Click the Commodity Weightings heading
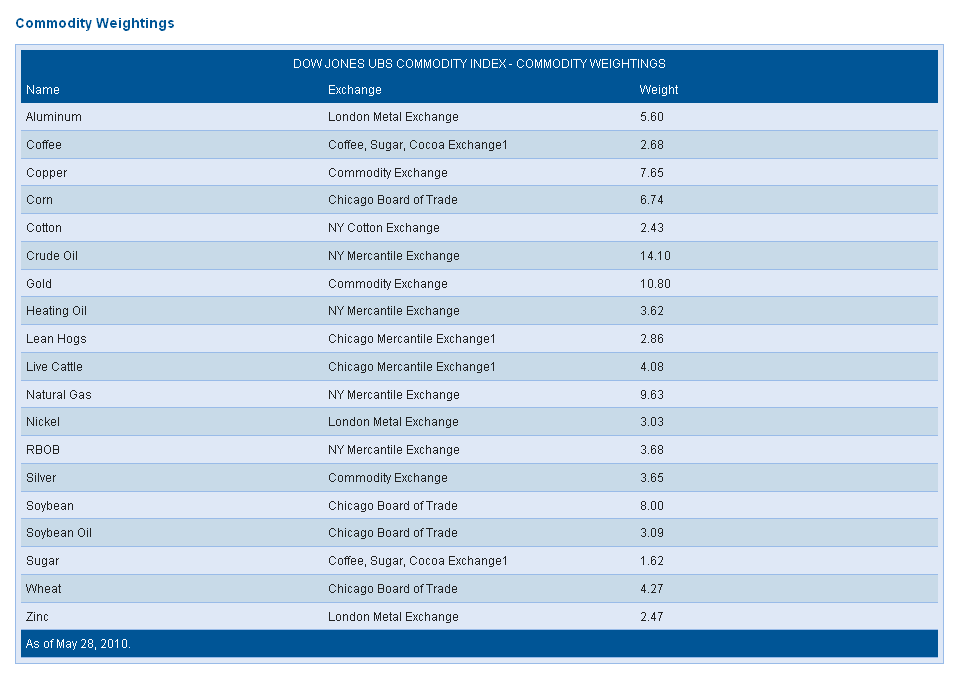 click(x=95, y=23)
